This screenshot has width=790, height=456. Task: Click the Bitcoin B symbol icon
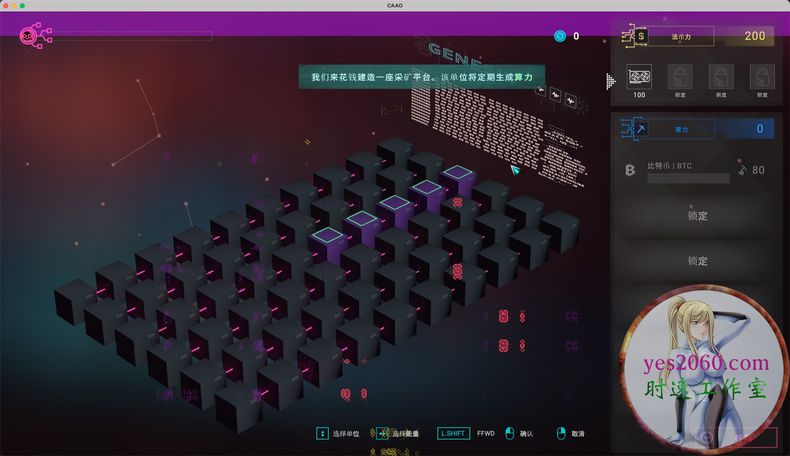[x=630, y=170]
